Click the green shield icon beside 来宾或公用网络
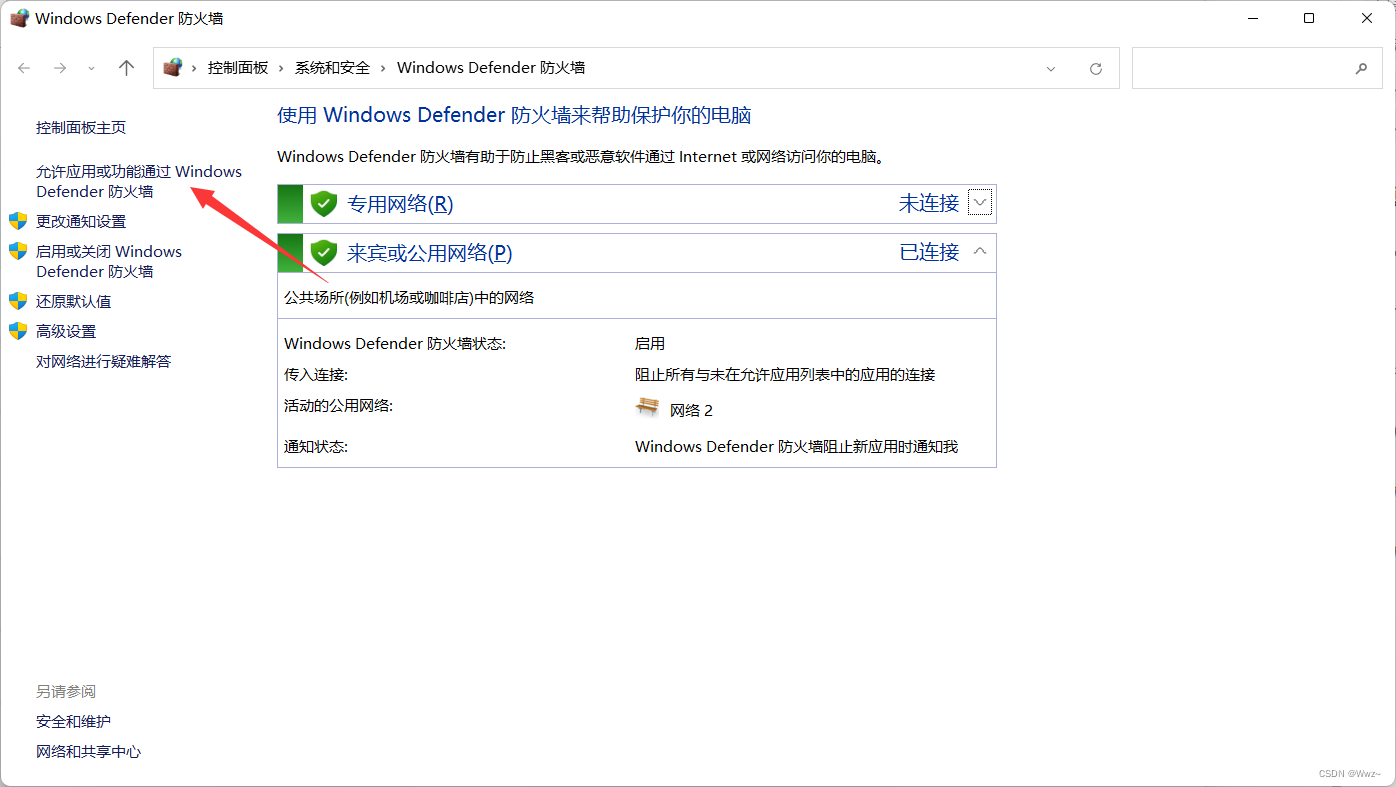The image size is (1396, 787). point(323,252)
